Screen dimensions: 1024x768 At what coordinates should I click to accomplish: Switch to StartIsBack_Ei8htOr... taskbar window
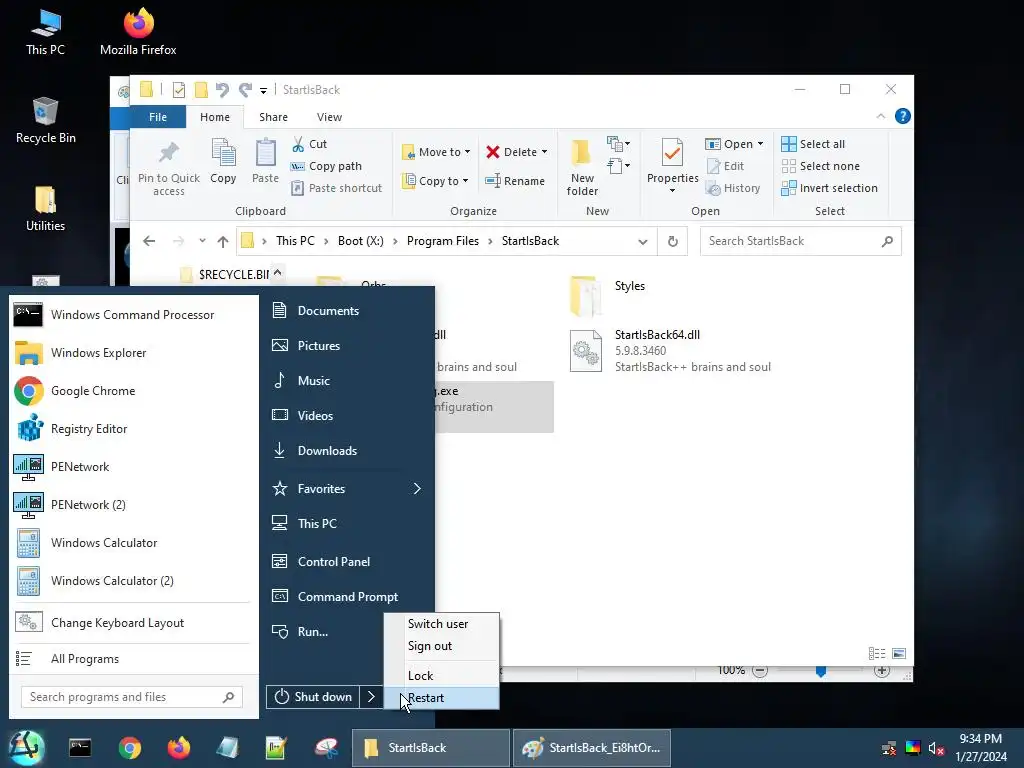592,748
